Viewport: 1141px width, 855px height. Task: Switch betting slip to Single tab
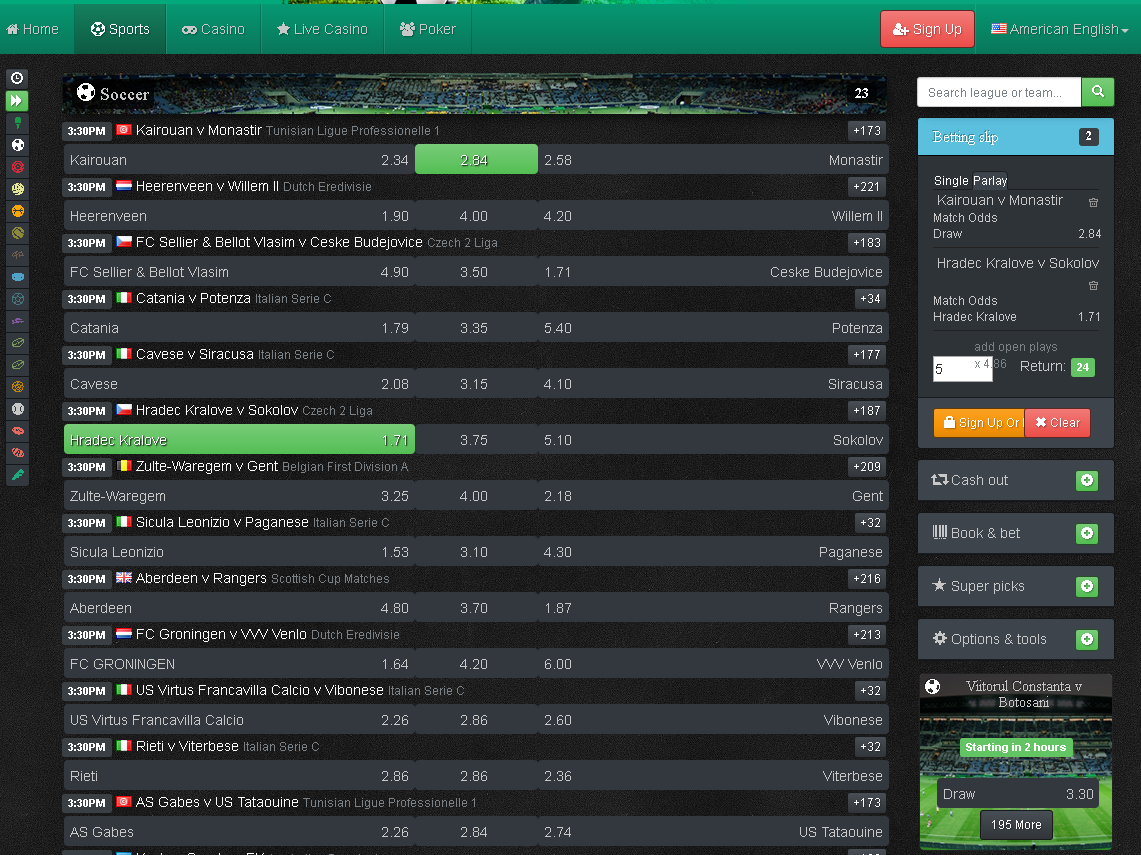pyautogui.click(x=951, y=181)
